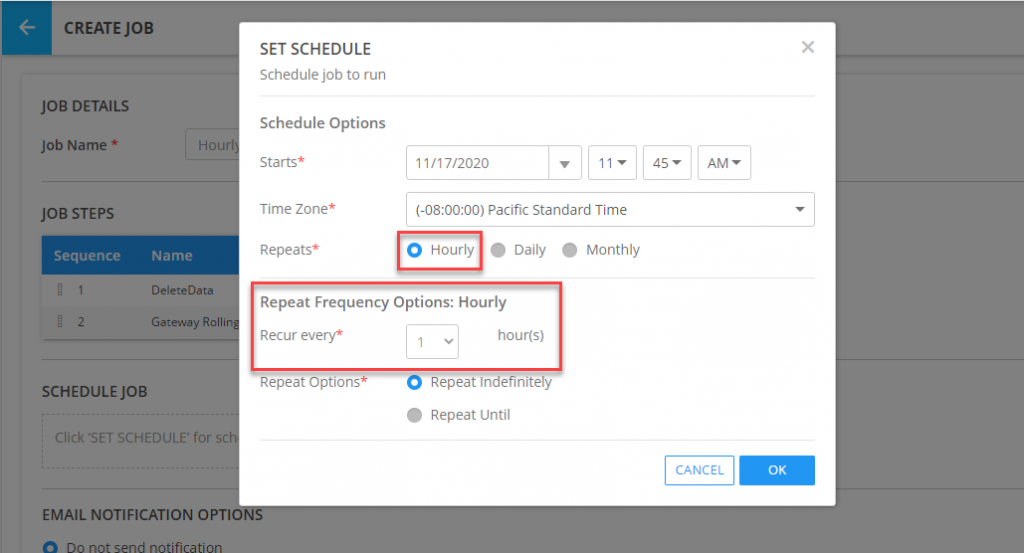The width and height of the screenshot is (1024, 553).
Task: Click the start date input field
Action: click(x=478, y=163)
